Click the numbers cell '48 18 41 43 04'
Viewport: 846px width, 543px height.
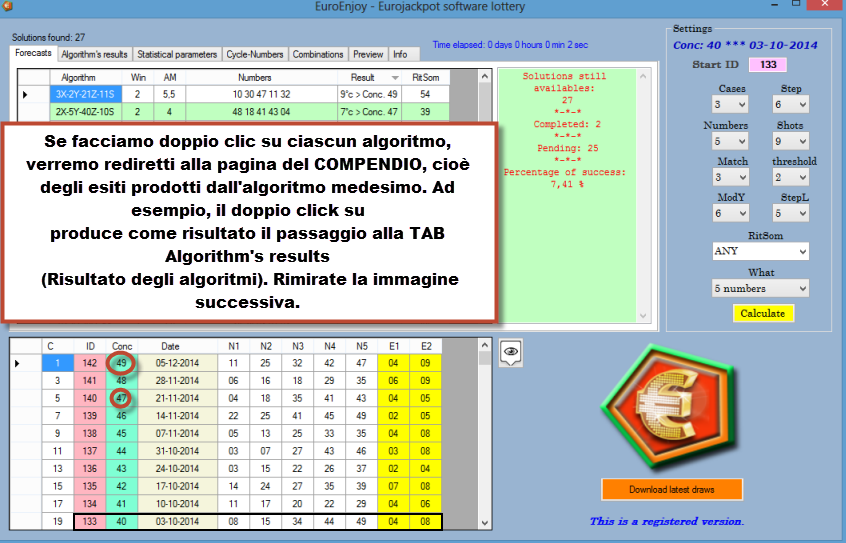pos(262,112)
